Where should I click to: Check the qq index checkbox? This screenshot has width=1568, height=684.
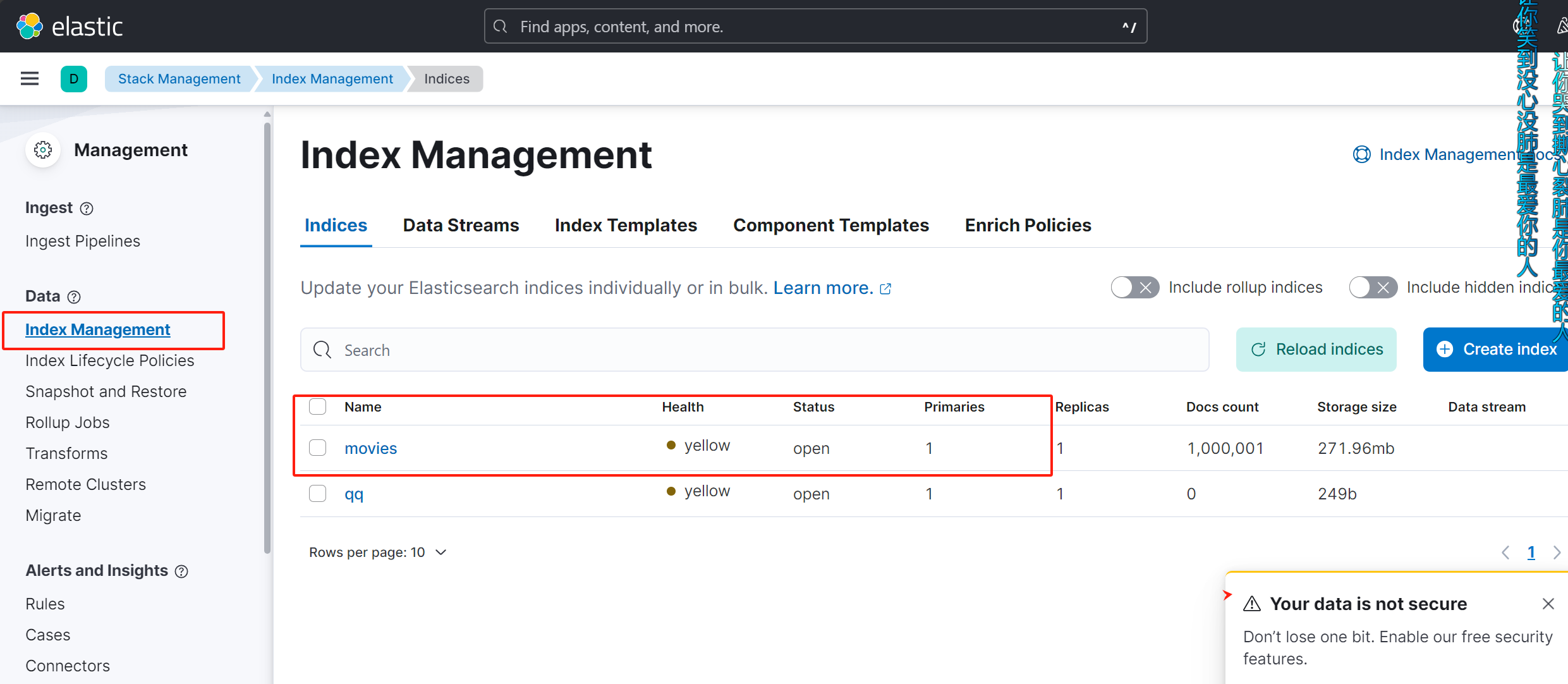point(318,494)
